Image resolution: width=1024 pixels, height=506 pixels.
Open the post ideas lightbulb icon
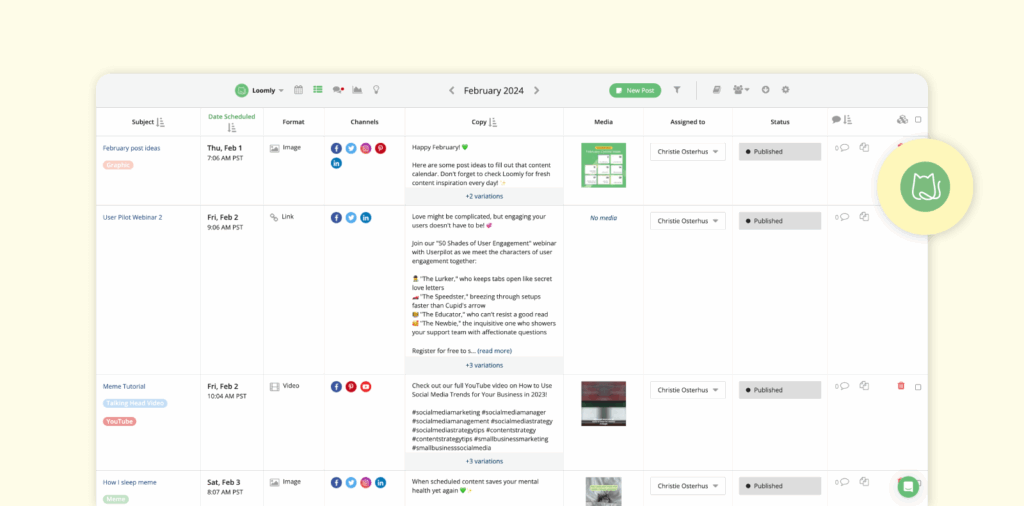(x=376, y=90)
